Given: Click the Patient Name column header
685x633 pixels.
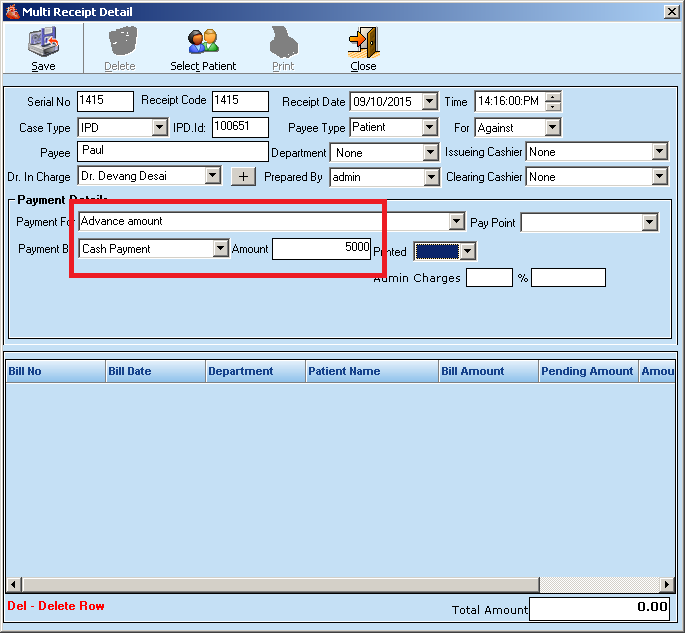Looking at the screenshot, I should (x=371, y=371).
